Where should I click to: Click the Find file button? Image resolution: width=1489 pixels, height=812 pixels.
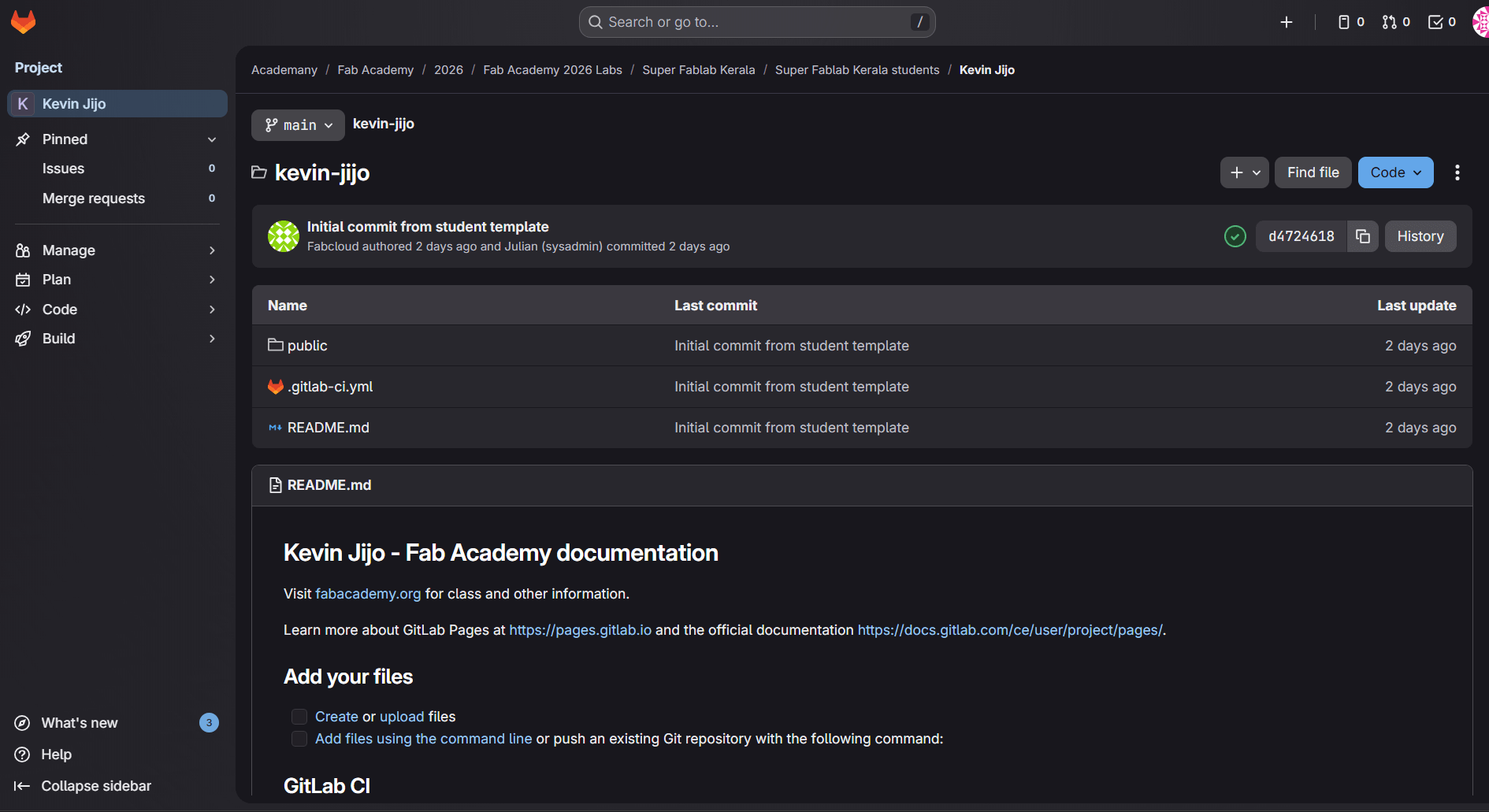[x=1312, y=172]
